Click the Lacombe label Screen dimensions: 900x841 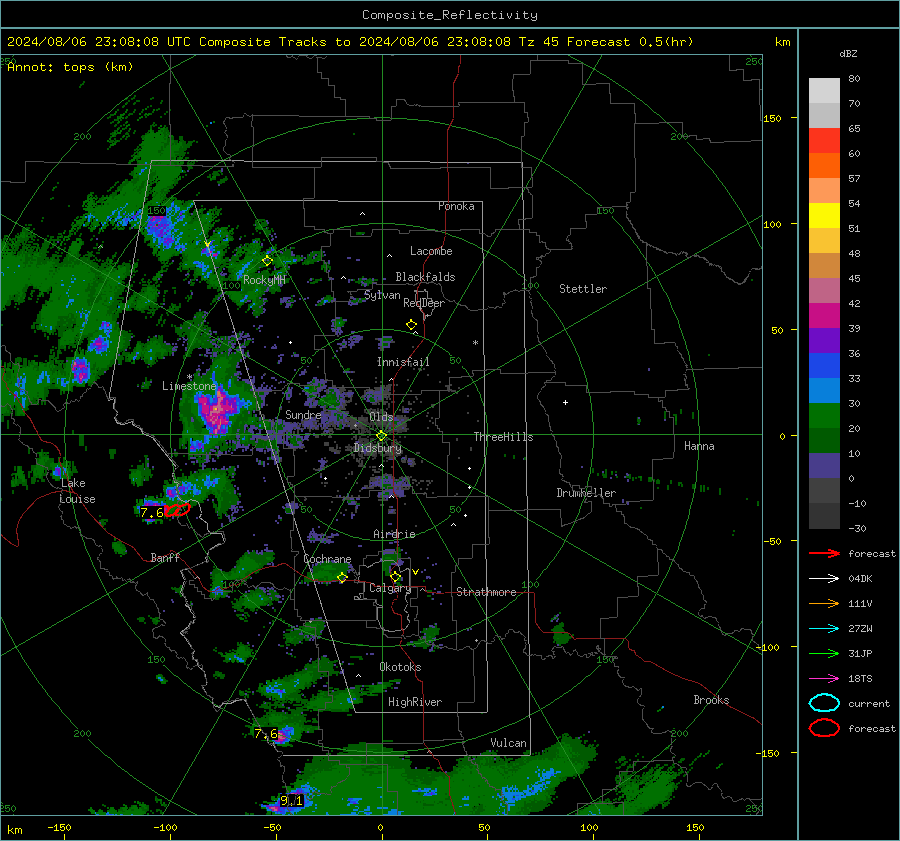431,251
